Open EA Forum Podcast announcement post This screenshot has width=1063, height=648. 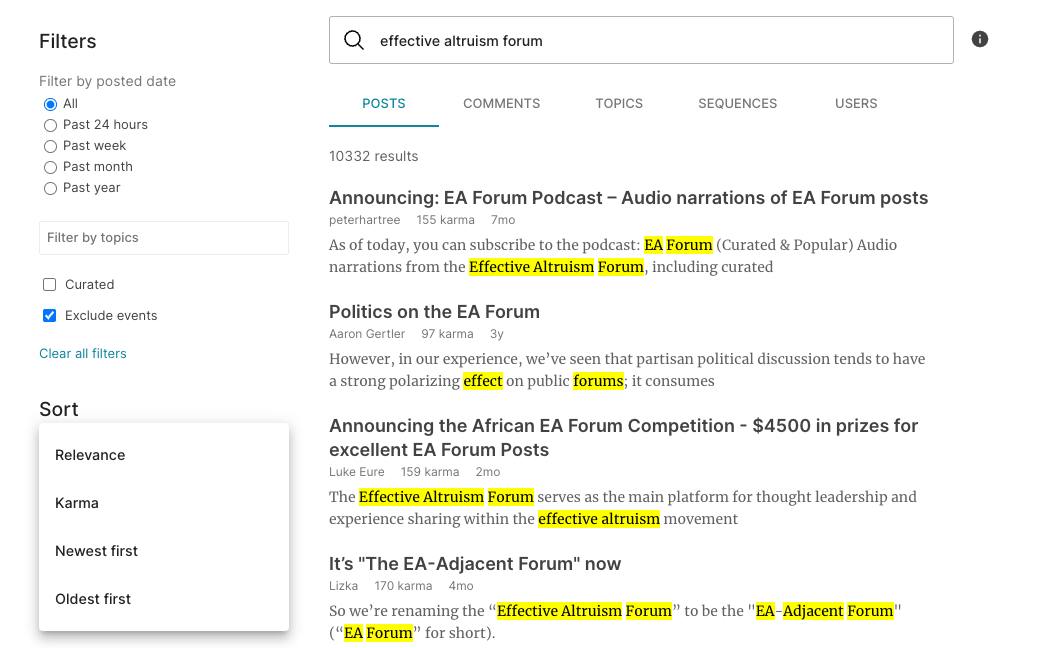tap(628, 198)
